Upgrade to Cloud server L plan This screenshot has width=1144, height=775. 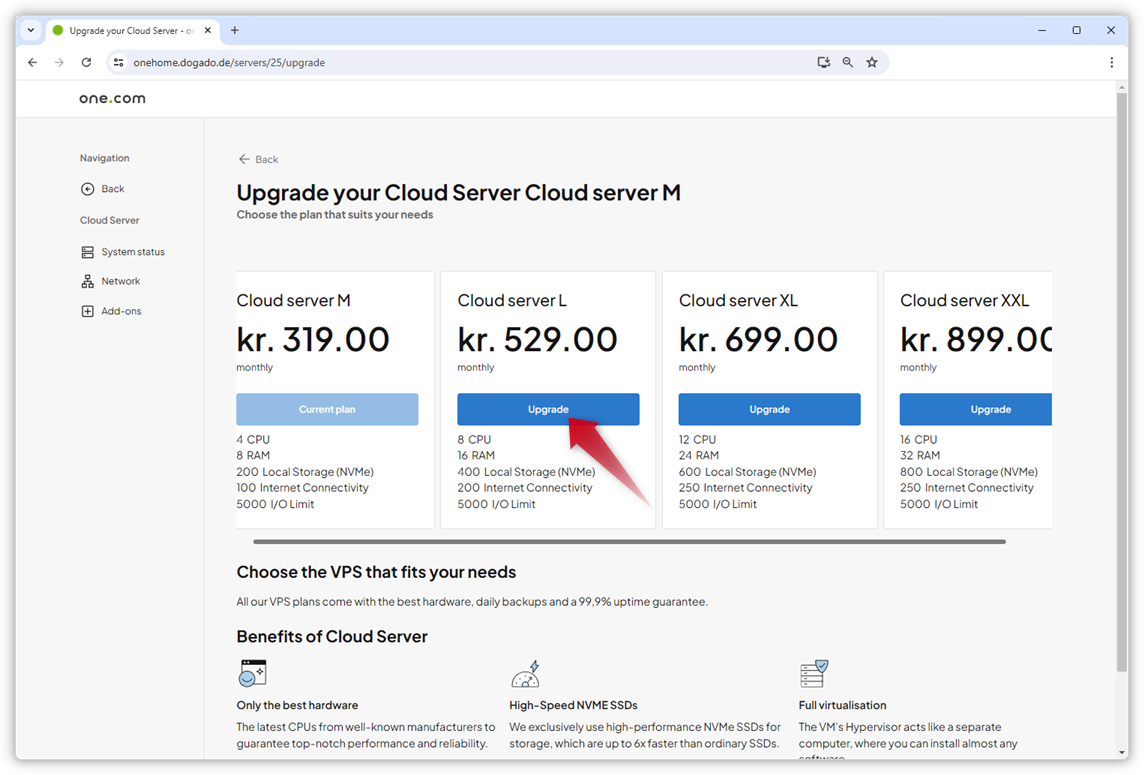click(x=548, y=409)
